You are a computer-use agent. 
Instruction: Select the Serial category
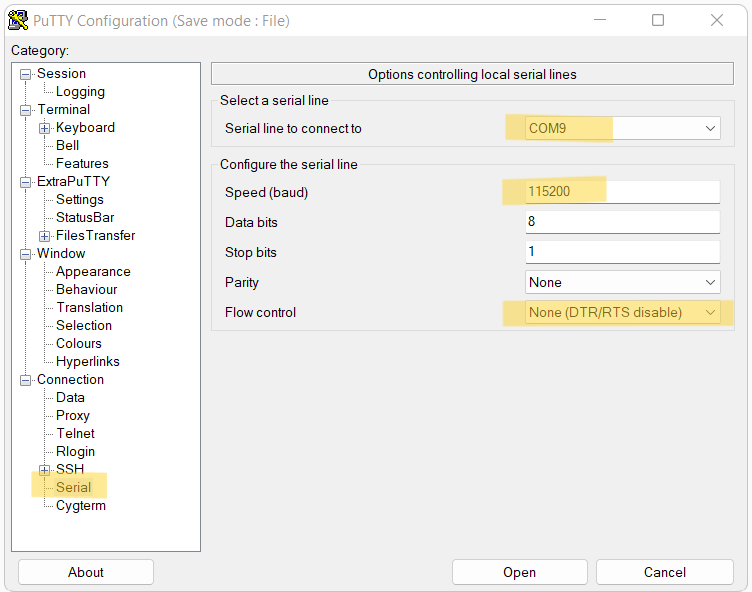73,487
